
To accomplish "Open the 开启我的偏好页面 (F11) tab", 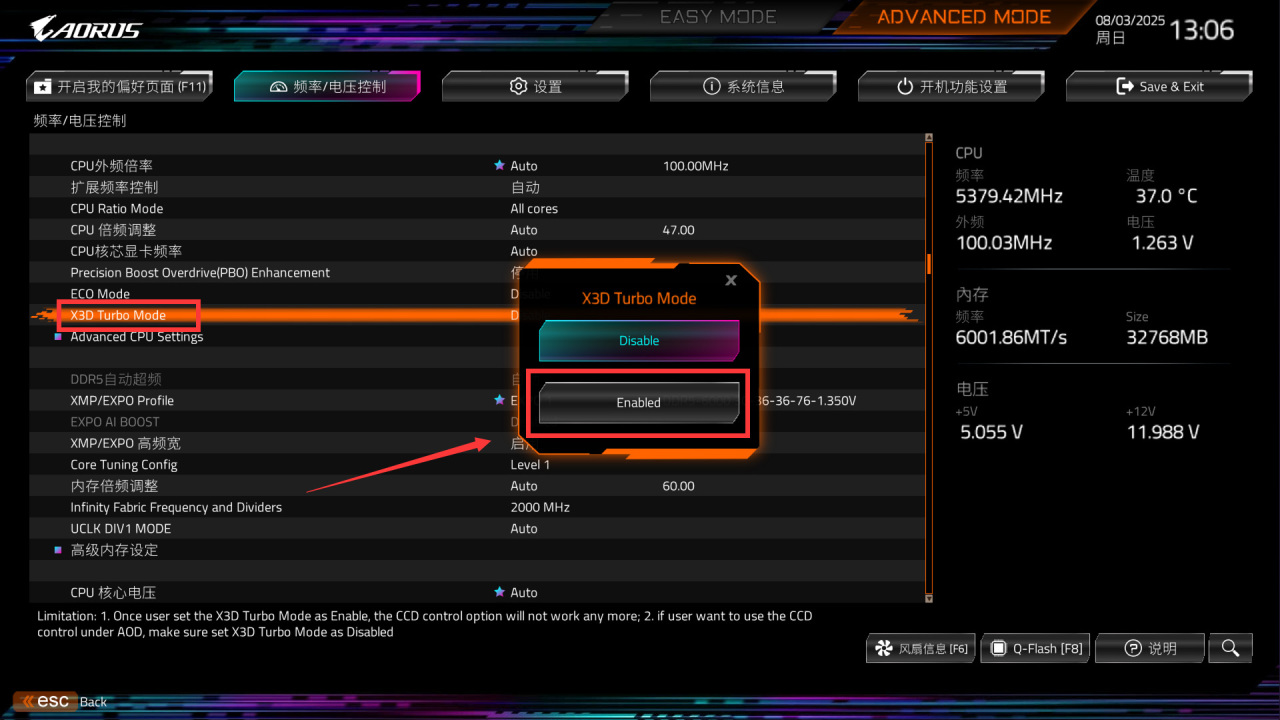I will point(120,87).
